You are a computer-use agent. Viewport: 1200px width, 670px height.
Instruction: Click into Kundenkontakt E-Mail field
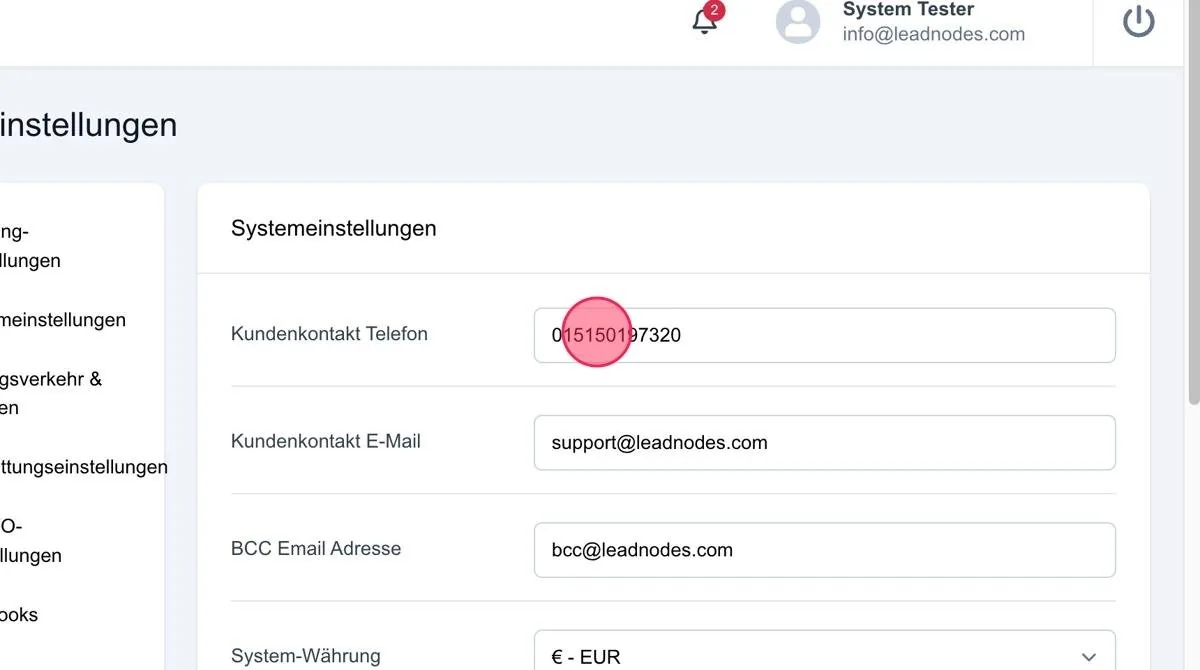click(x=825, y=442)
